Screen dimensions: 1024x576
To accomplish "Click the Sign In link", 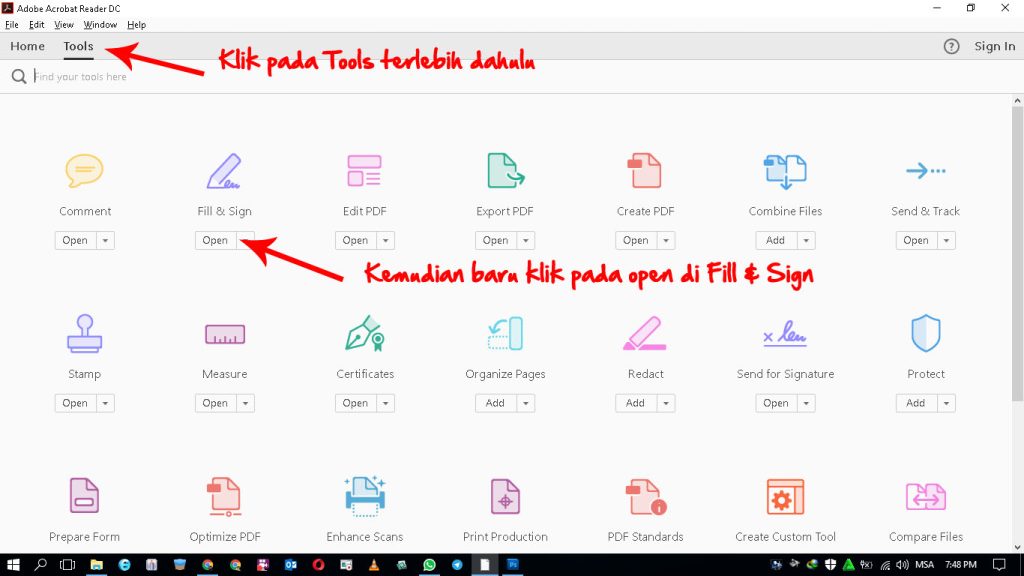I will [995, 46].
